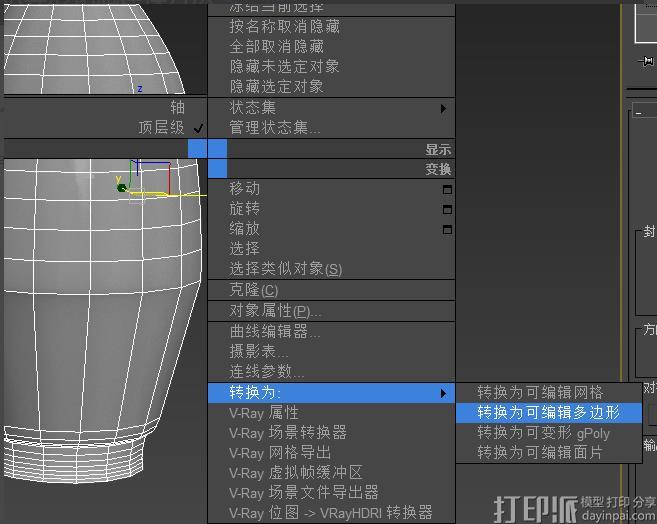The image size is (657, 524).
Task: Open 曲线编辑器... curve editor
Action: 275,331
